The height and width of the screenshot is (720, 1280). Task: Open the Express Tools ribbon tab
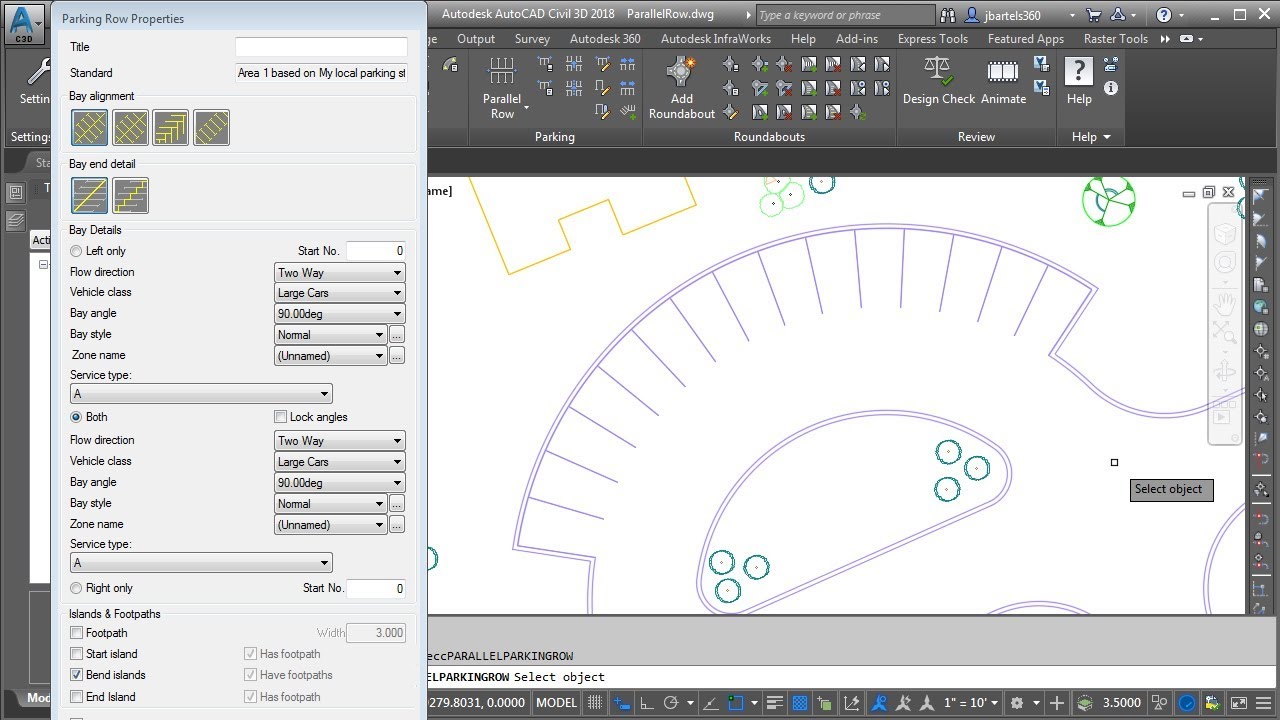pyautogui.click(x=933, y=39)
